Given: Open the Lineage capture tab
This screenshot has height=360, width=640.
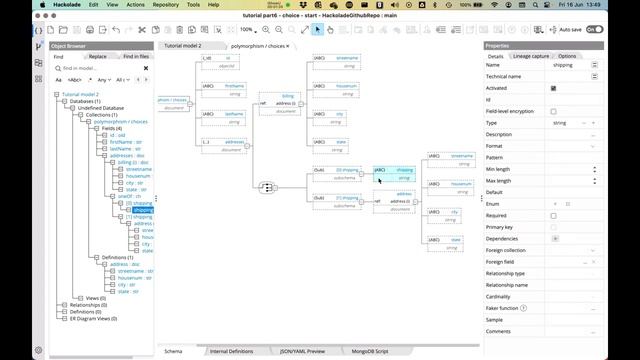Looking at the screenshot, I should click(x=531, y=56).
